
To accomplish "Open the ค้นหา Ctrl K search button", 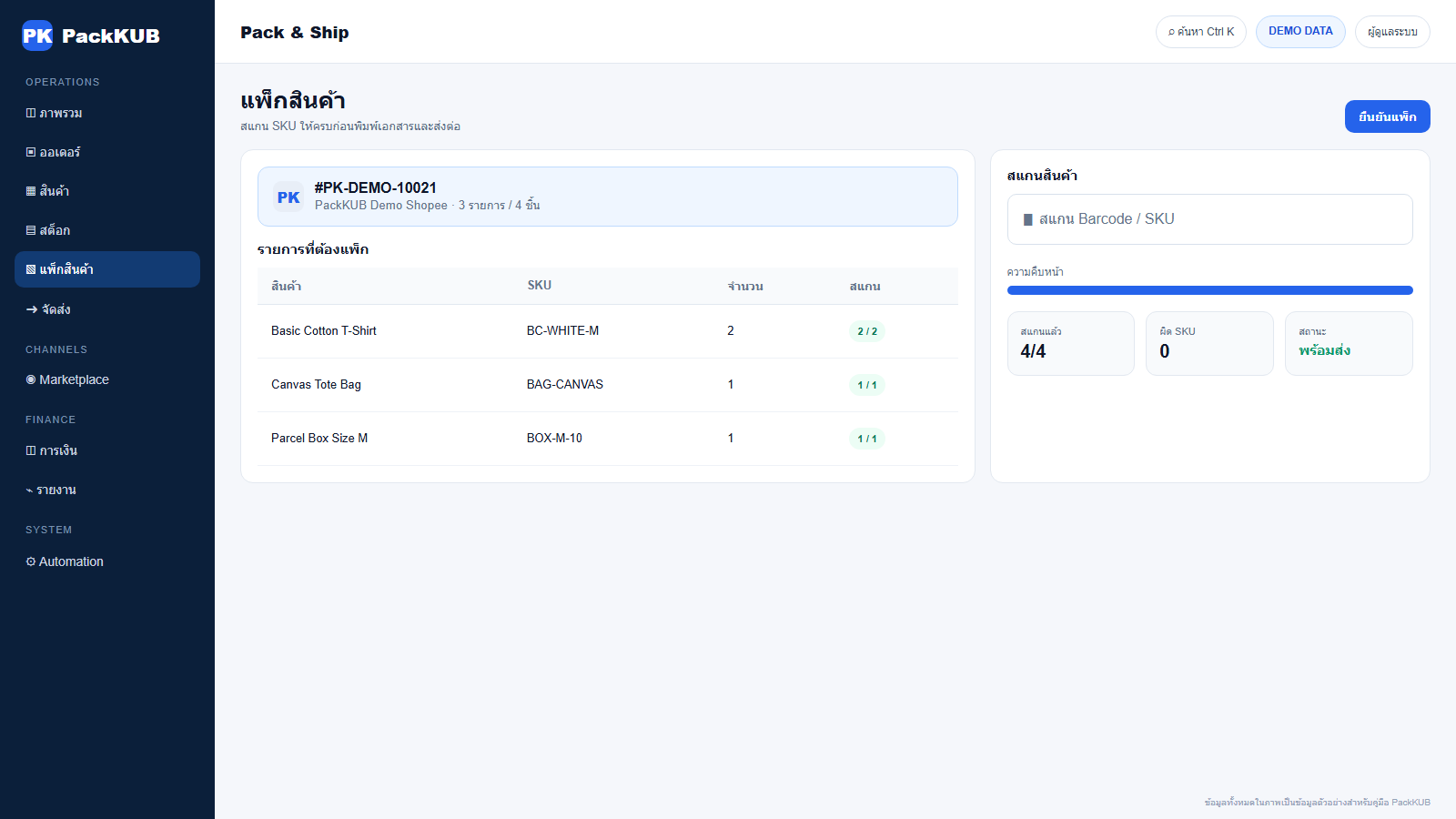I will (1201, 32).
